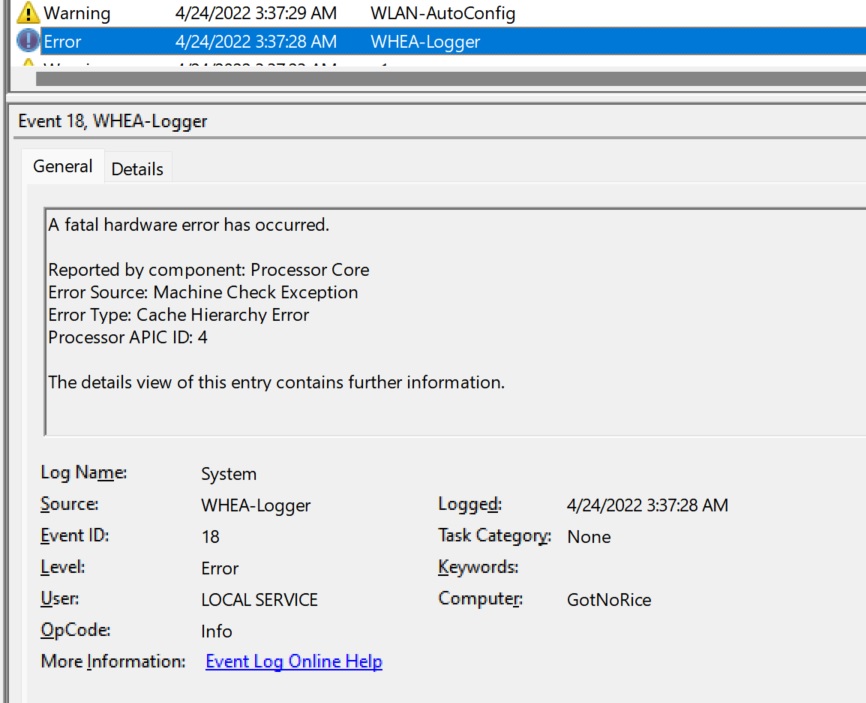Switch to the Details tab
Image resolution: width=866 pixels, height=703 pixels.
click(137, 169)
